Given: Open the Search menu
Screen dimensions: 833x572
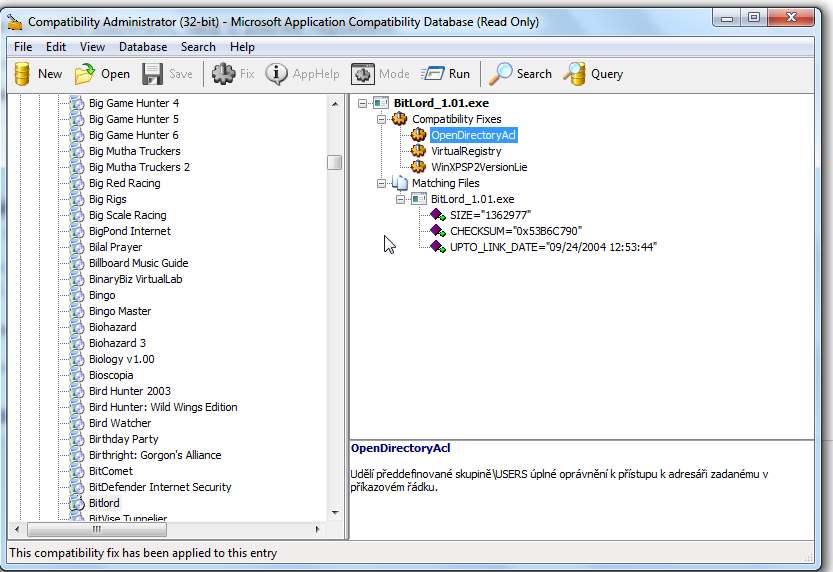Looking at the screenshot, I should click(x=198, y=47).
